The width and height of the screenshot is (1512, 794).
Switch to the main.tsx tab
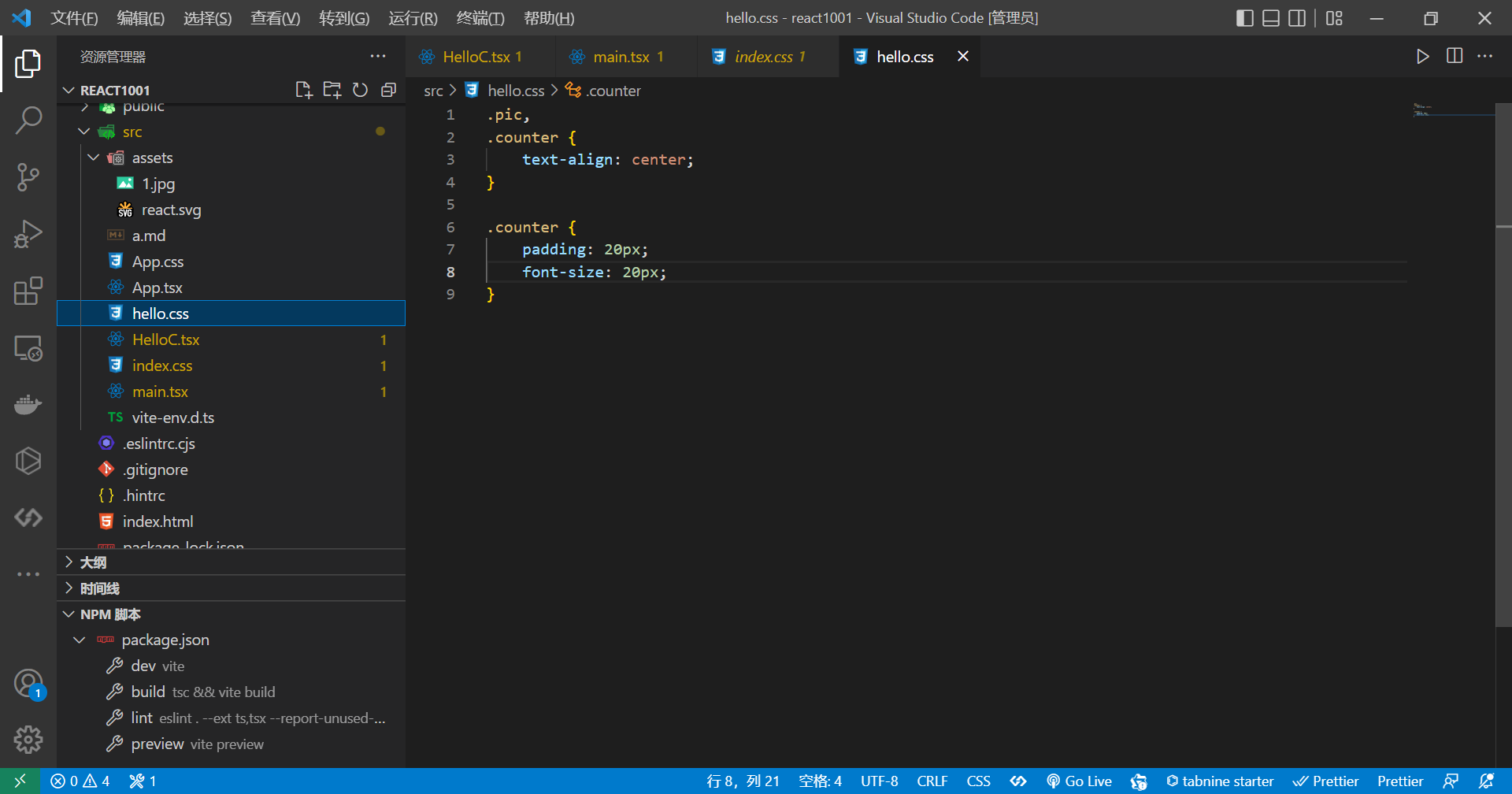click(621, 57)
